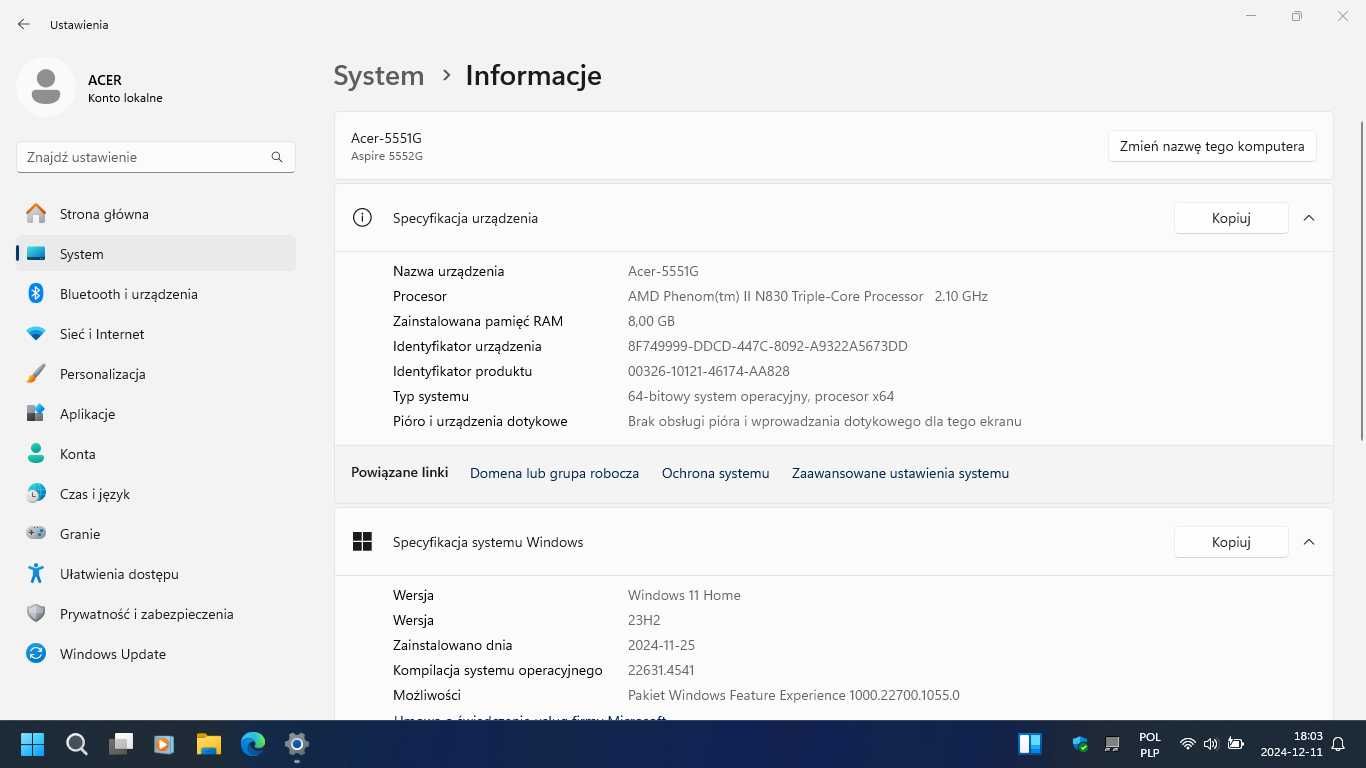
Task: Click the vertical scrollbar of the settings page
Action: [1361, 280]
